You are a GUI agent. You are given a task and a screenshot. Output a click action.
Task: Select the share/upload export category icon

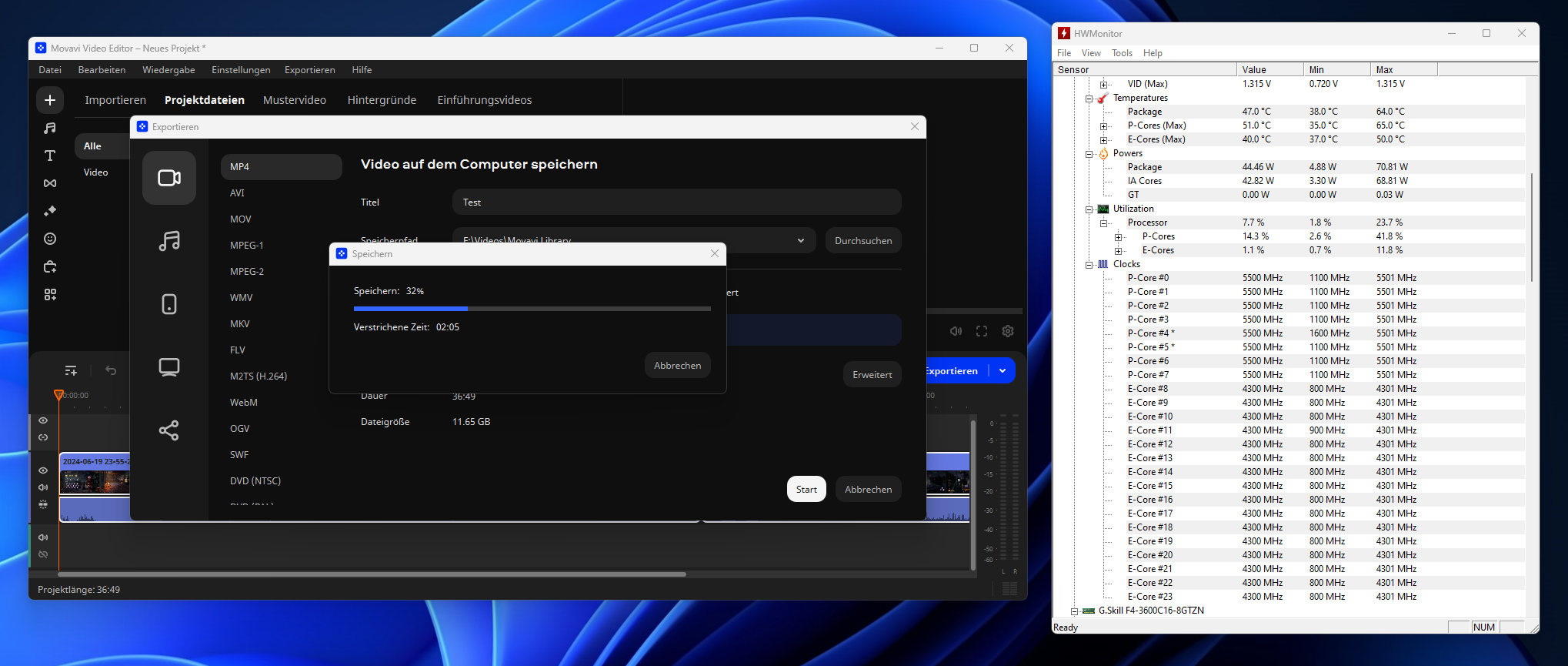[169, 430]
